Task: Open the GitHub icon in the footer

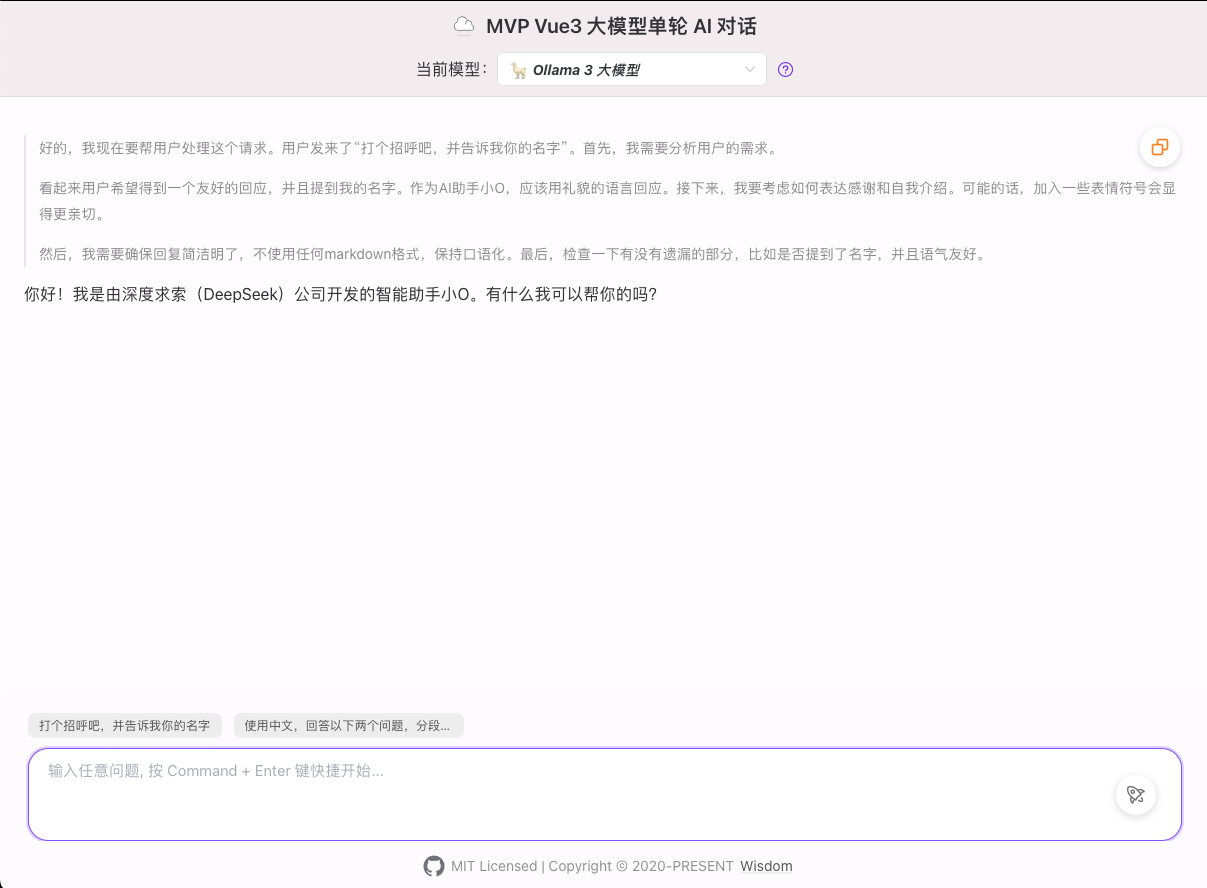Action: pos(433,866)
